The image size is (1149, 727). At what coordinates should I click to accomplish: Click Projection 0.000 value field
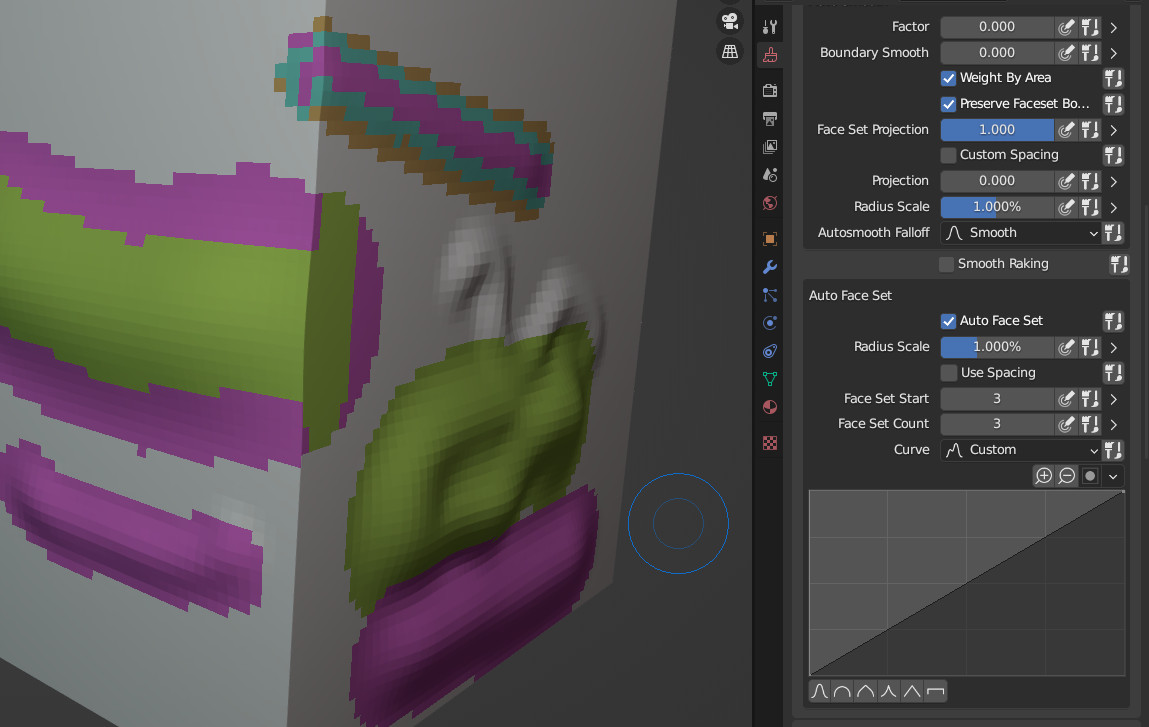(997, 181)
